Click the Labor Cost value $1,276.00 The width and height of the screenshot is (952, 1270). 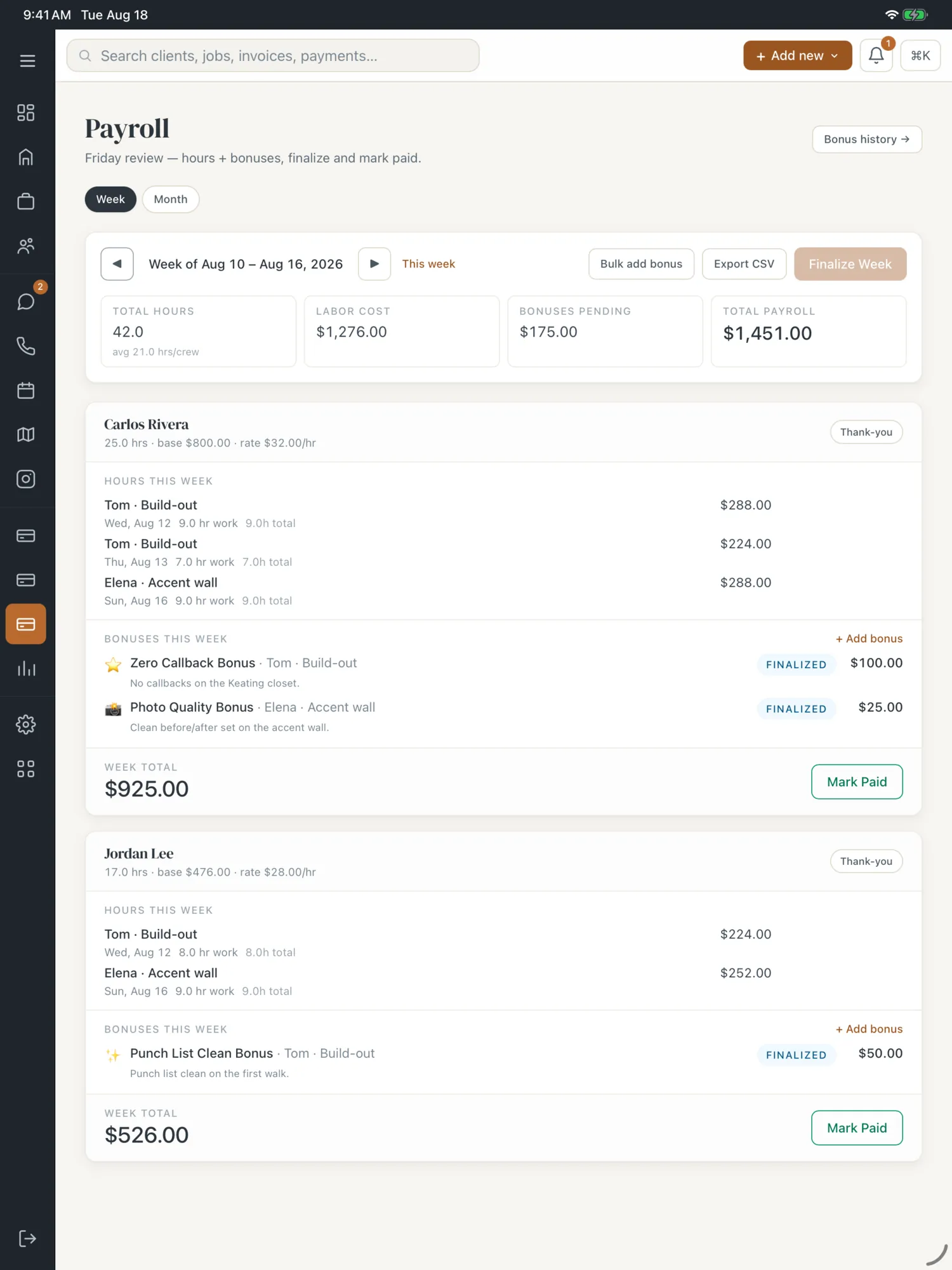352,332
